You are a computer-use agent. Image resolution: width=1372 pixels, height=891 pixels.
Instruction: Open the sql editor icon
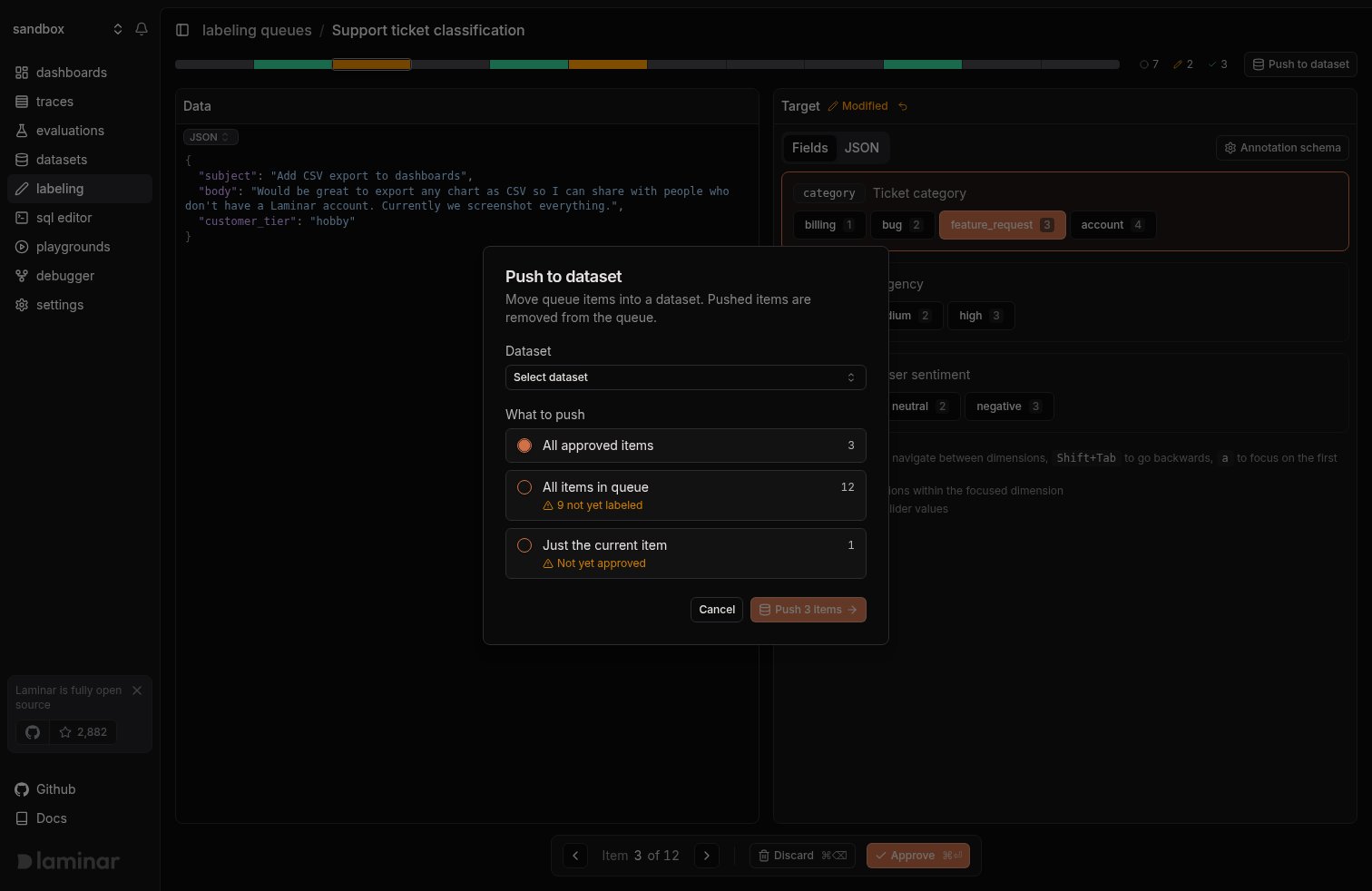point(22,218)
